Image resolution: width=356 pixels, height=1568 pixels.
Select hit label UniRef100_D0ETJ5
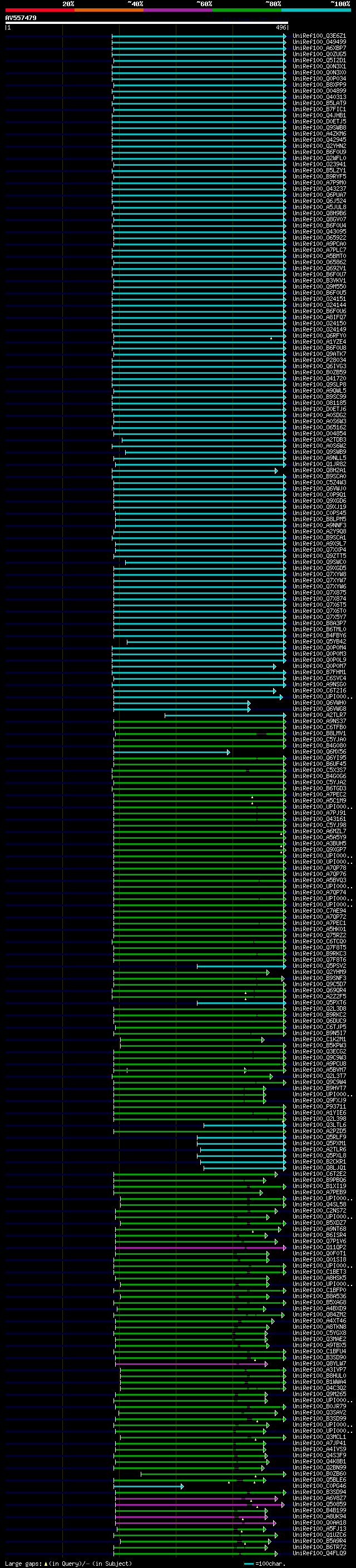[x=319, y=122]
